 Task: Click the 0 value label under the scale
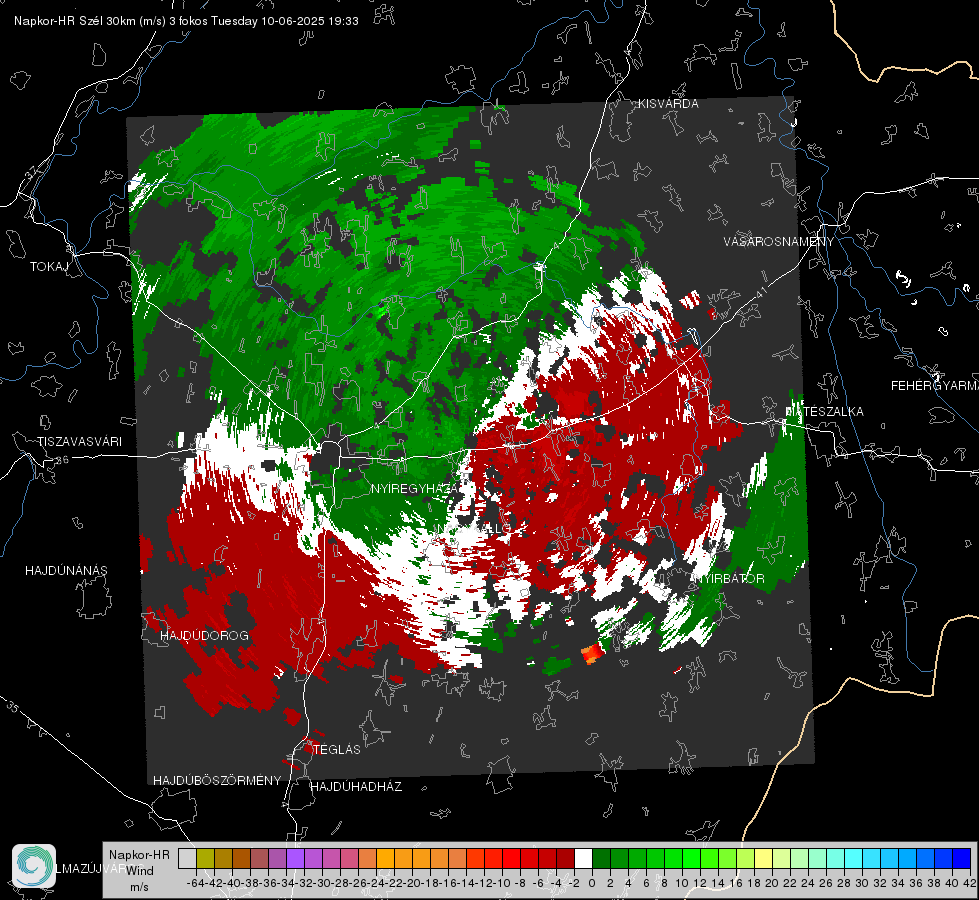(x=592, y=883)
